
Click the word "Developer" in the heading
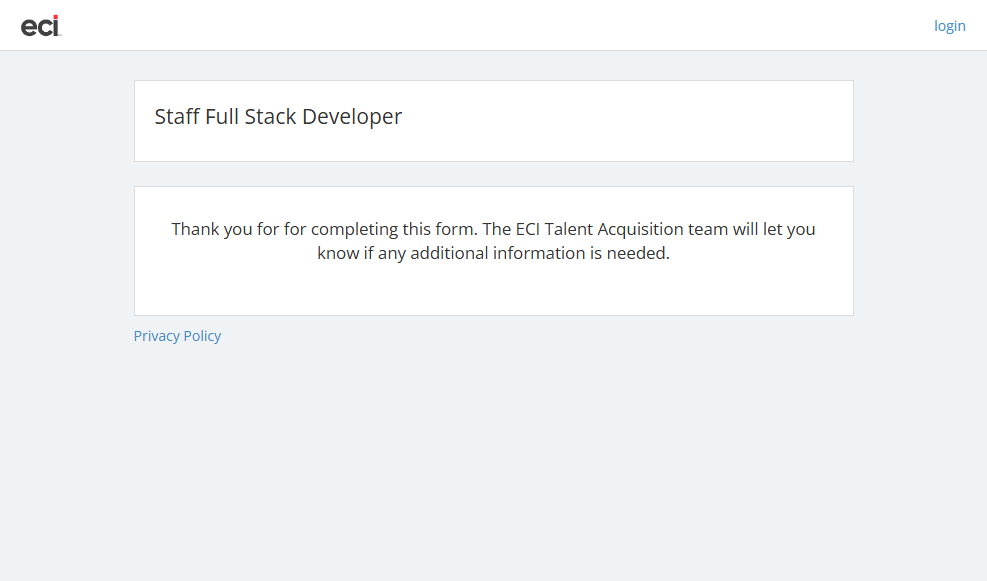point(352,117)
